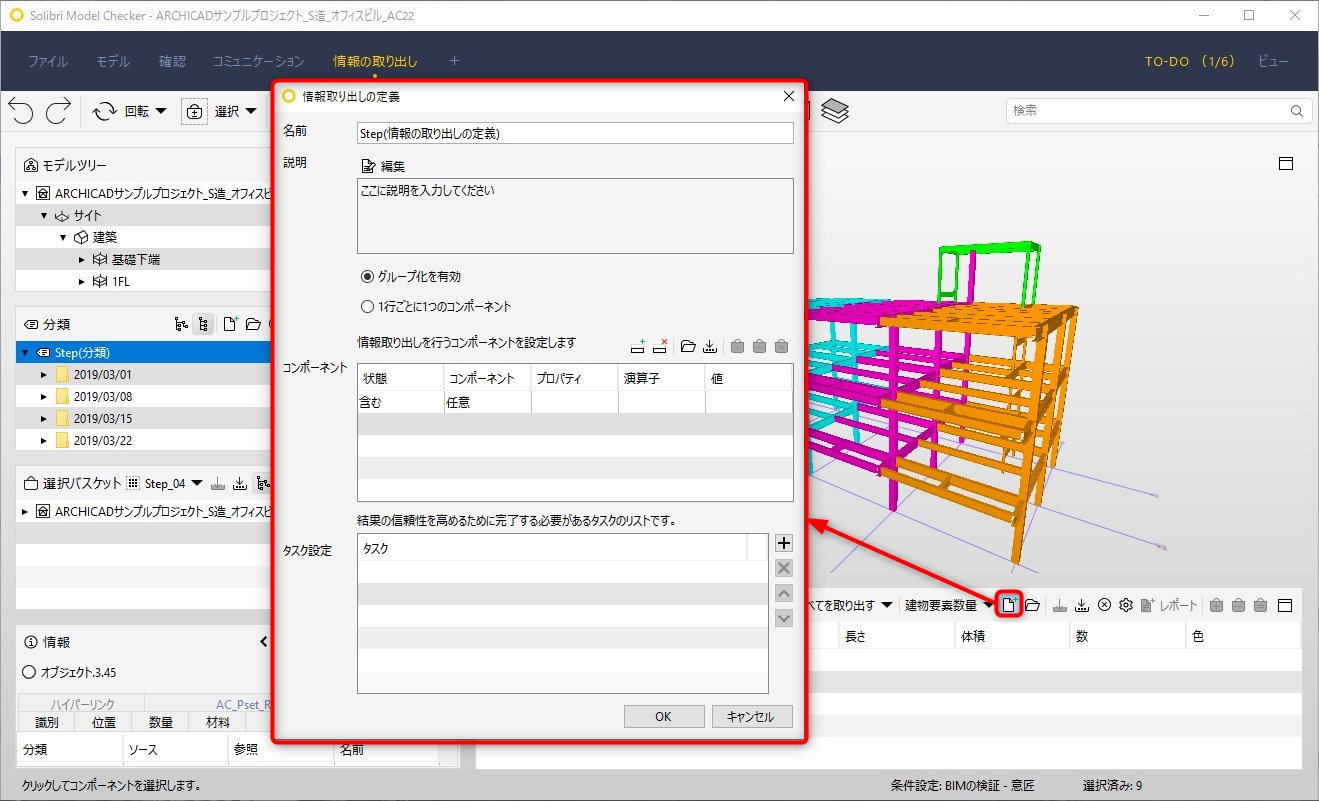Click the undo arrow icon
This screenshot has height=801, width=1319.
click(21, 111)
